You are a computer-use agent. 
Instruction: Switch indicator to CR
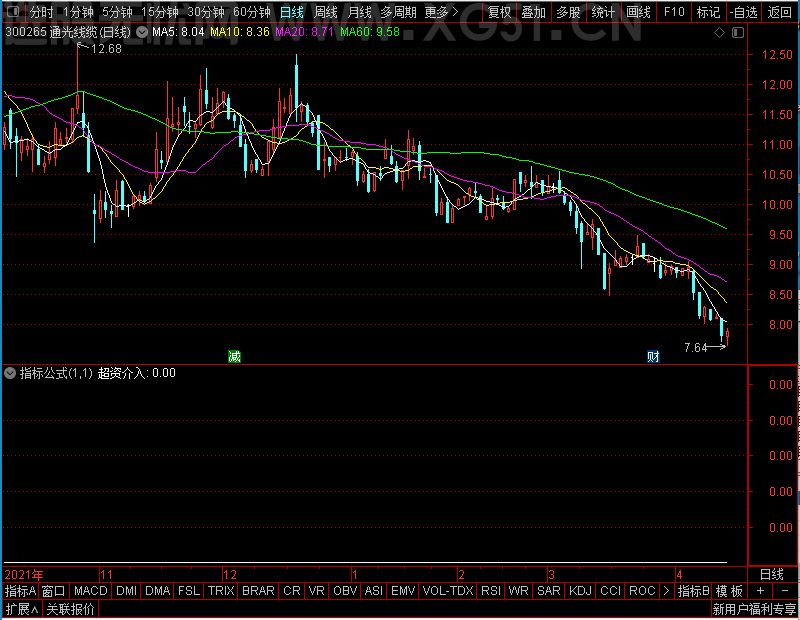[292, 591]
